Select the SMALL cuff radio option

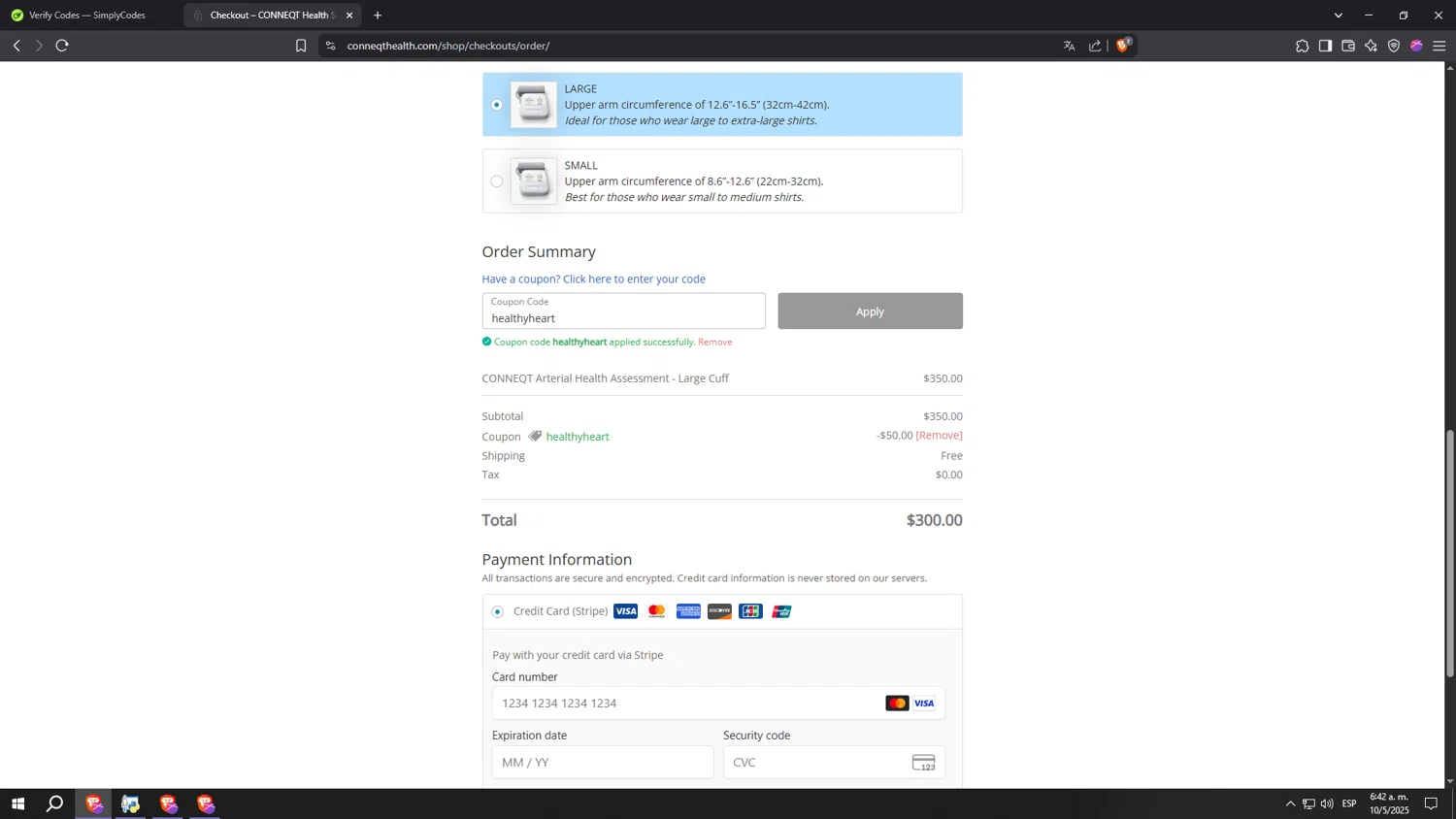click(497, 181)
